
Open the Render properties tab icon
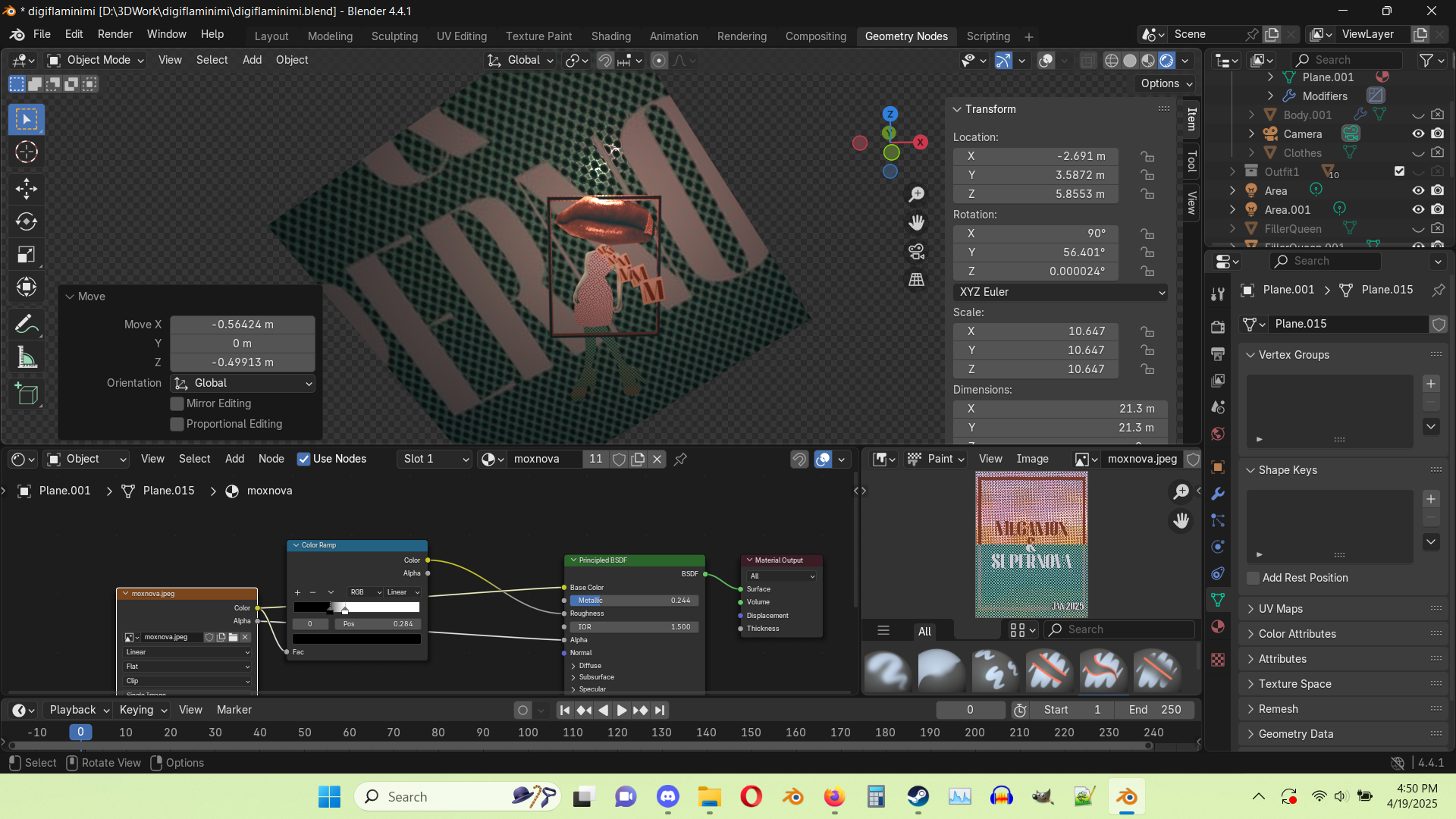(x=1218, y=327)
